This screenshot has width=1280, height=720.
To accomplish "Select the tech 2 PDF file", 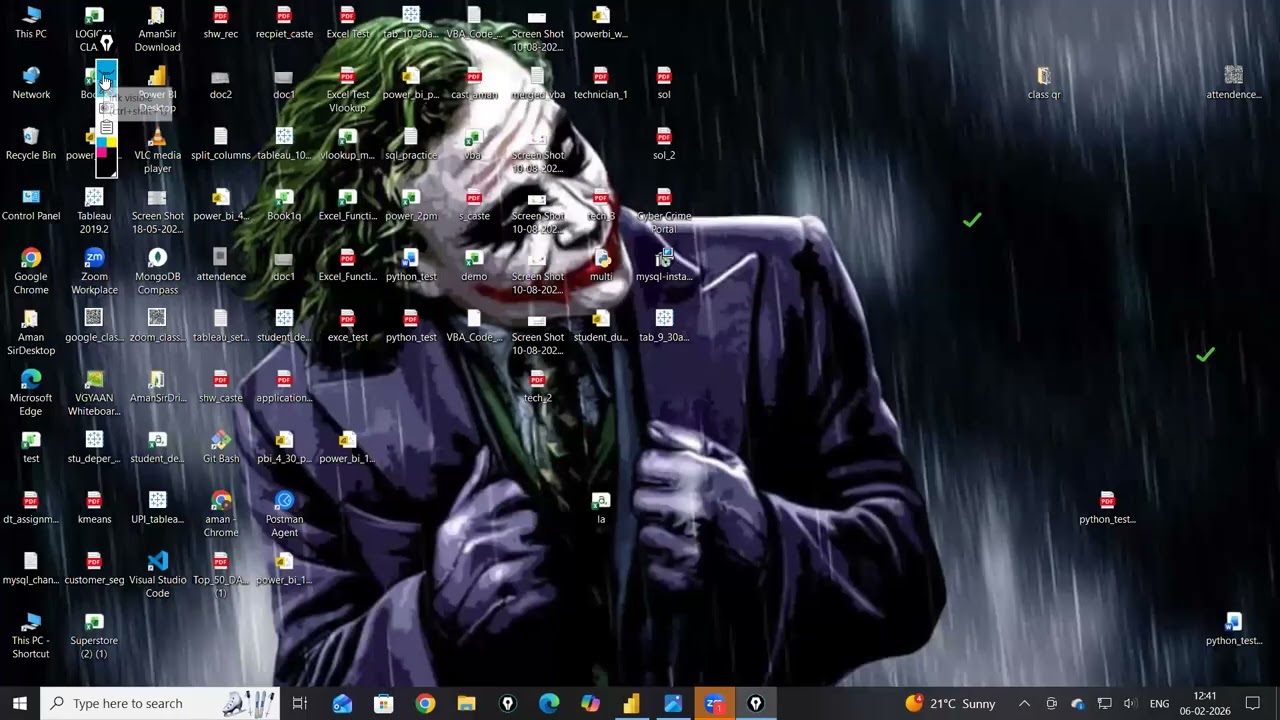I will point(537,386).
